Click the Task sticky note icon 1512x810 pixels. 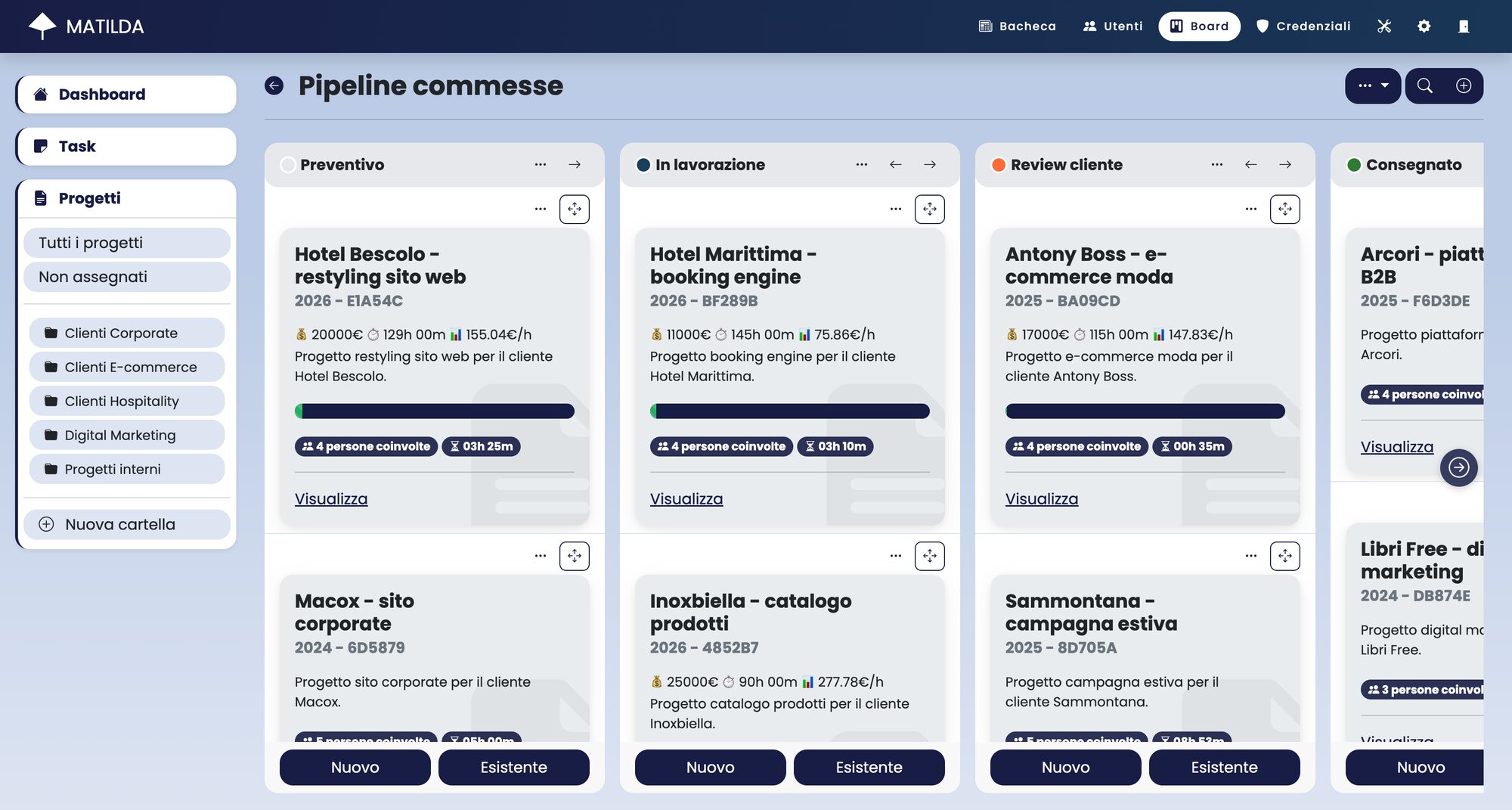[x=41, y=146]
